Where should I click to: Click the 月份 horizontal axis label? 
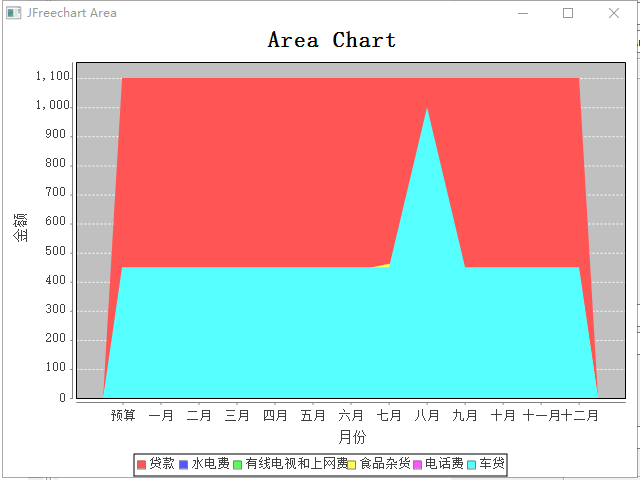(x=352, y=437)
